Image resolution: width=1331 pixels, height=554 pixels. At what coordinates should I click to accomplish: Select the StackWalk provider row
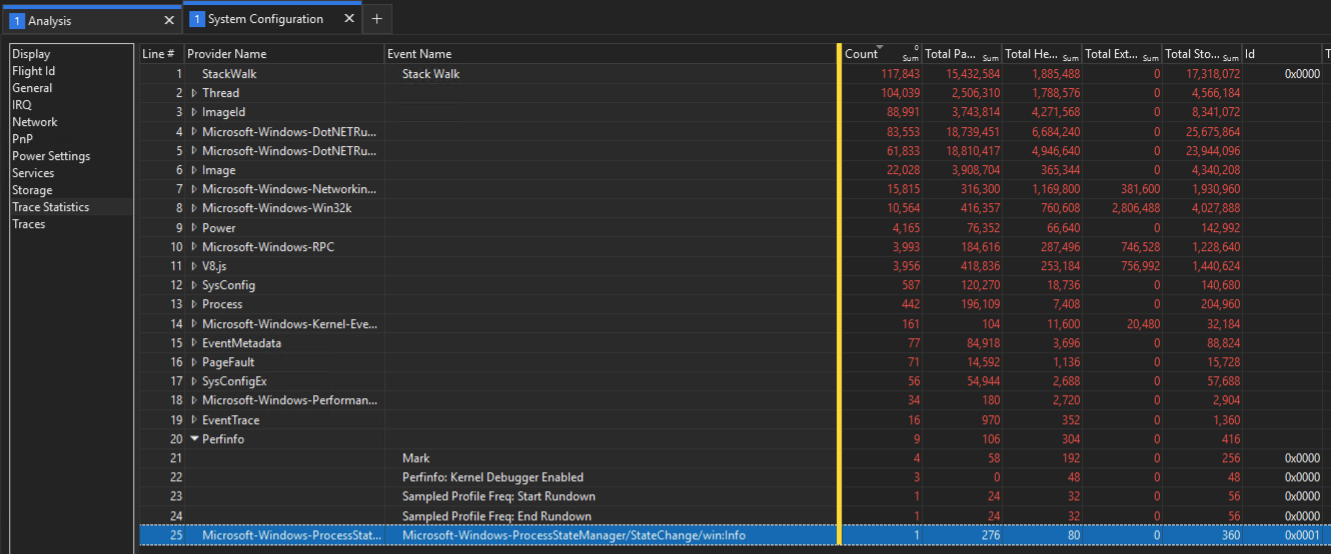click(x=229, y=74)
